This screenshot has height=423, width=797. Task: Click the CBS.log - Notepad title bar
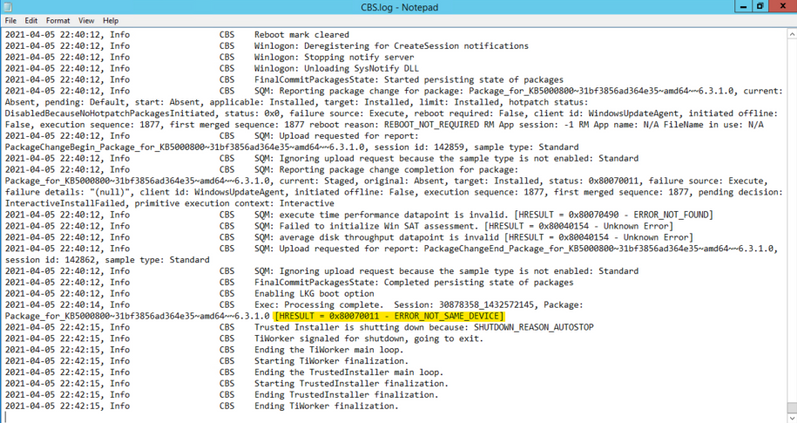(x=398, y=6)
